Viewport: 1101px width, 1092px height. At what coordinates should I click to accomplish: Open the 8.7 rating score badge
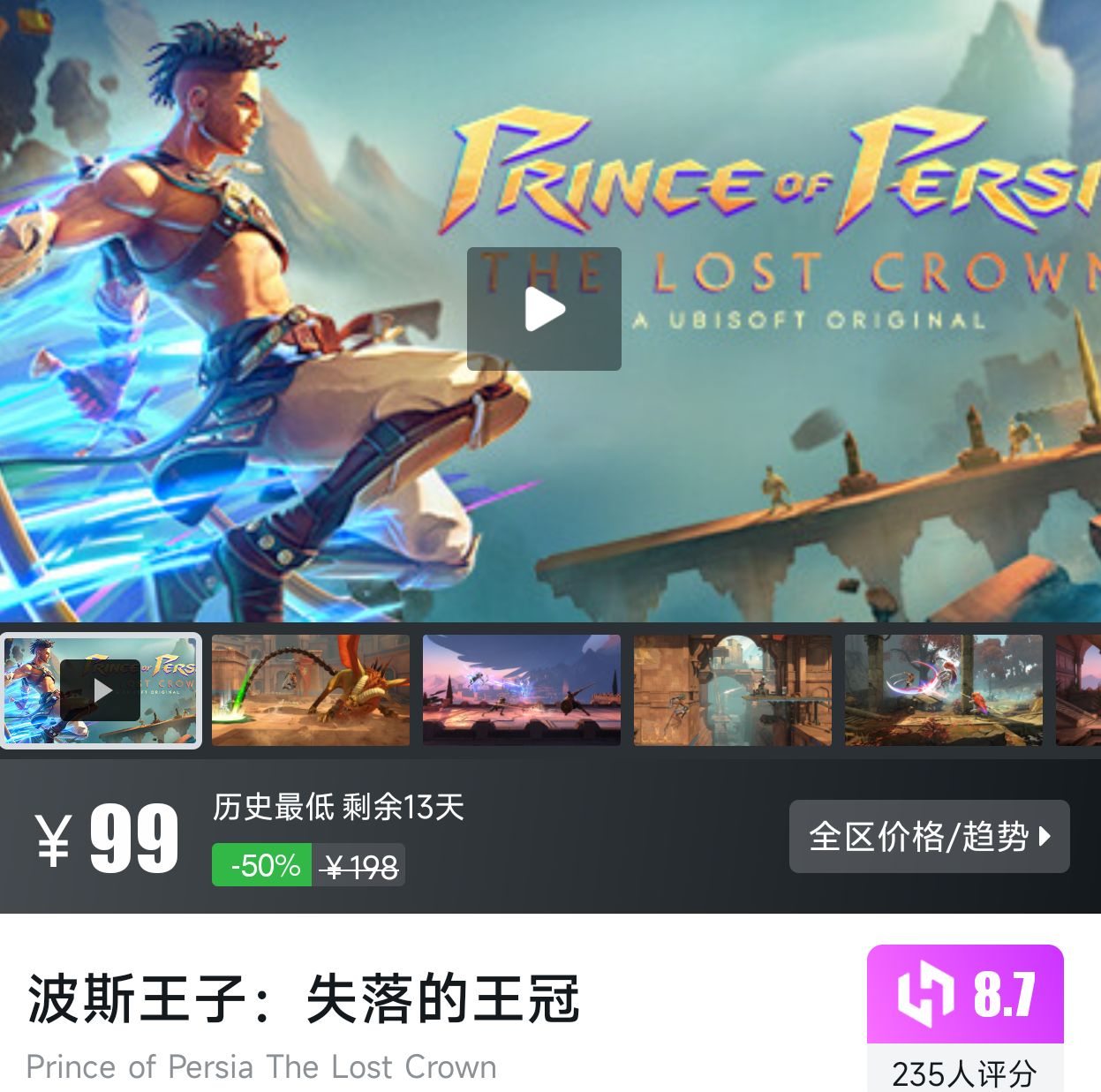(965, 994)
